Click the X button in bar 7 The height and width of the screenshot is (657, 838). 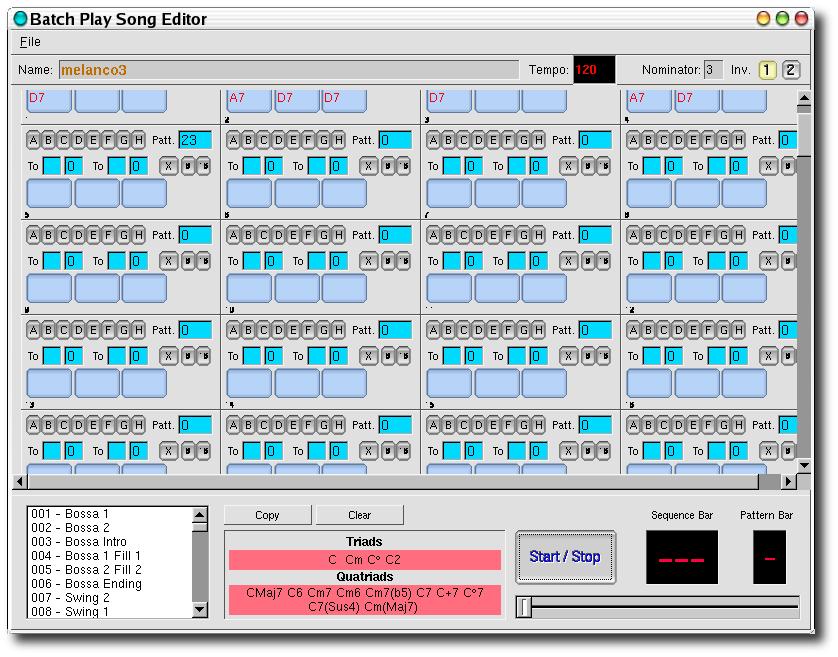[x=568, y=166]
